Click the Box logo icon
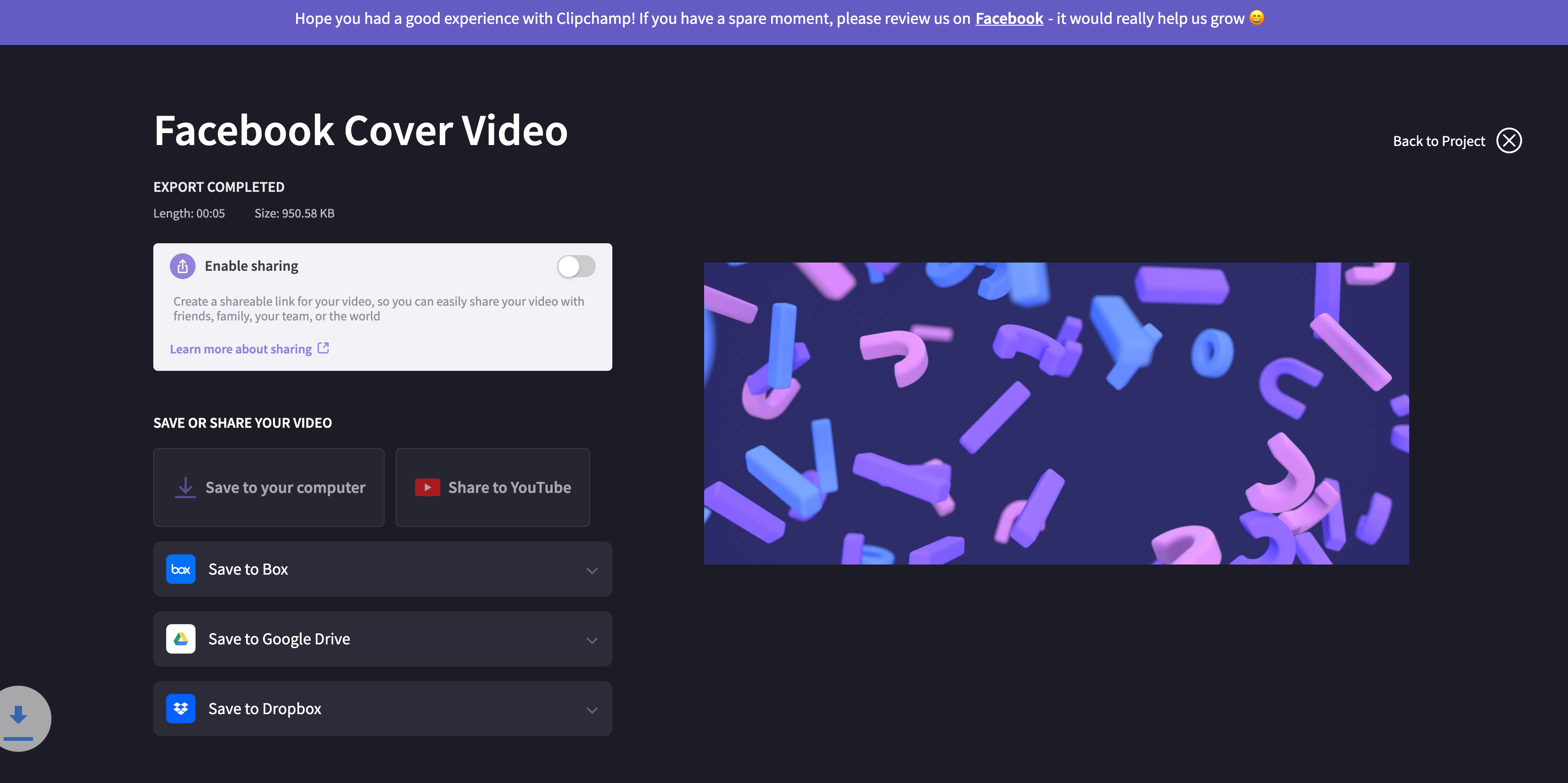Viewport: 1568px width, 783px height. 181,569
